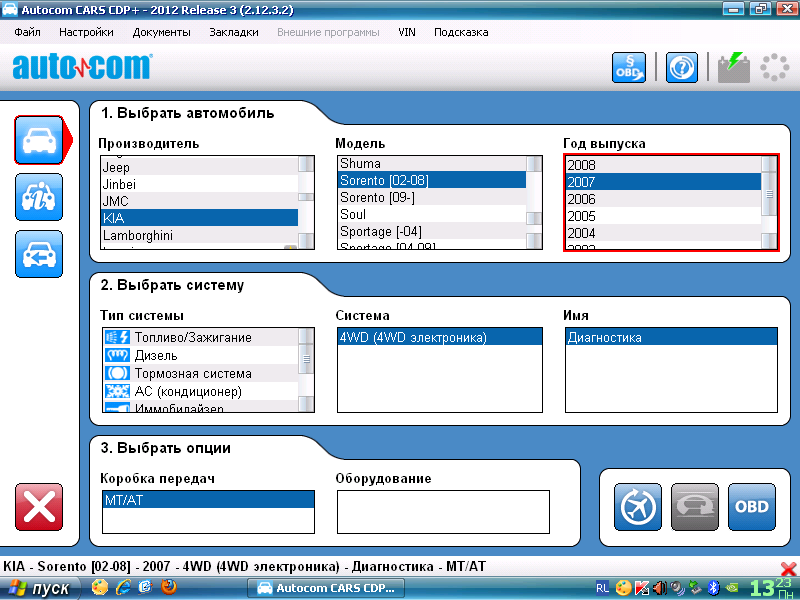The height and width of the screenshot is (600, 800).
Task: Click the third sidebar car with arrow icon
Action: 39,254
